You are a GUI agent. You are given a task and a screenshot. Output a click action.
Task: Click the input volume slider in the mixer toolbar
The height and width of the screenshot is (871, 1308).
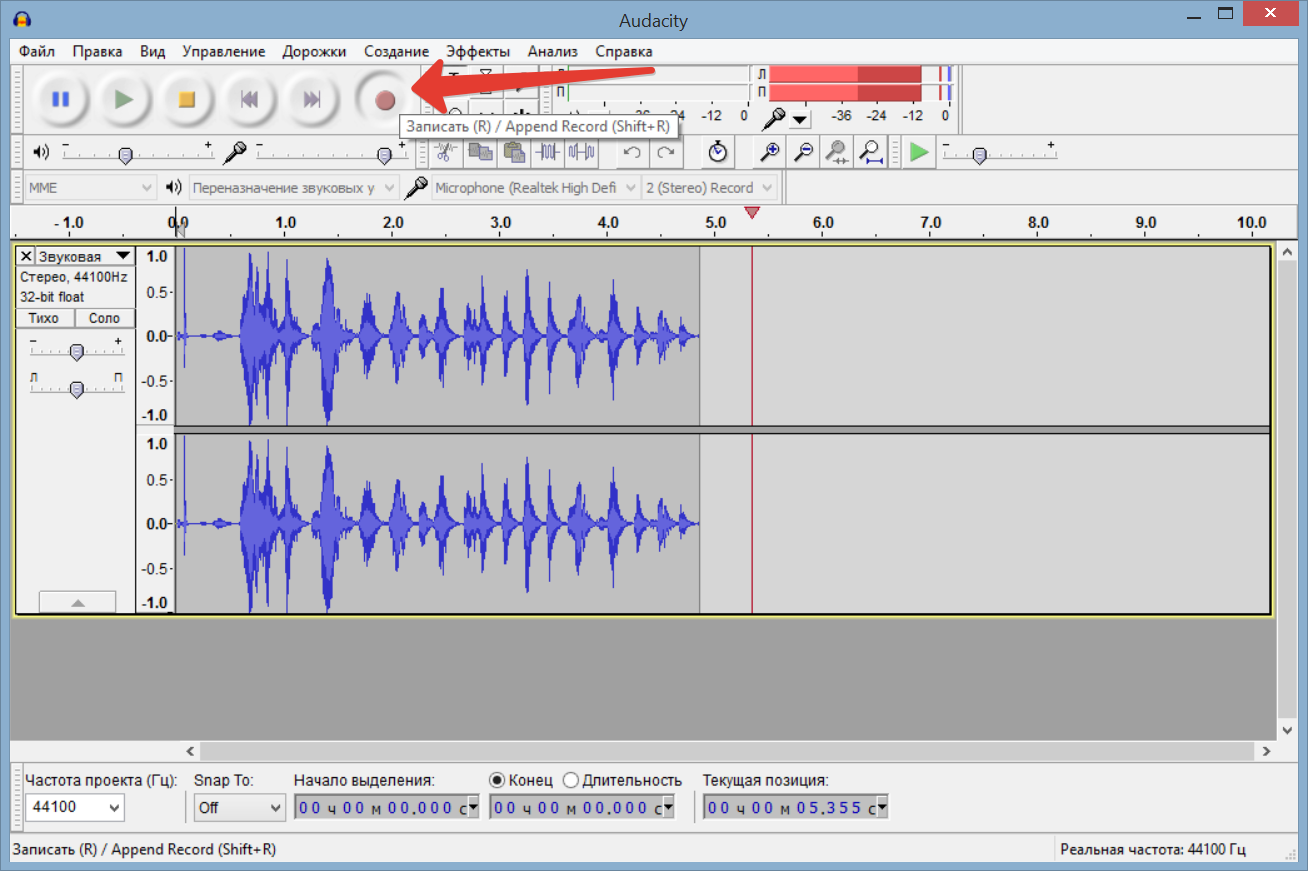pyautogui.click(x=331, y=153)
